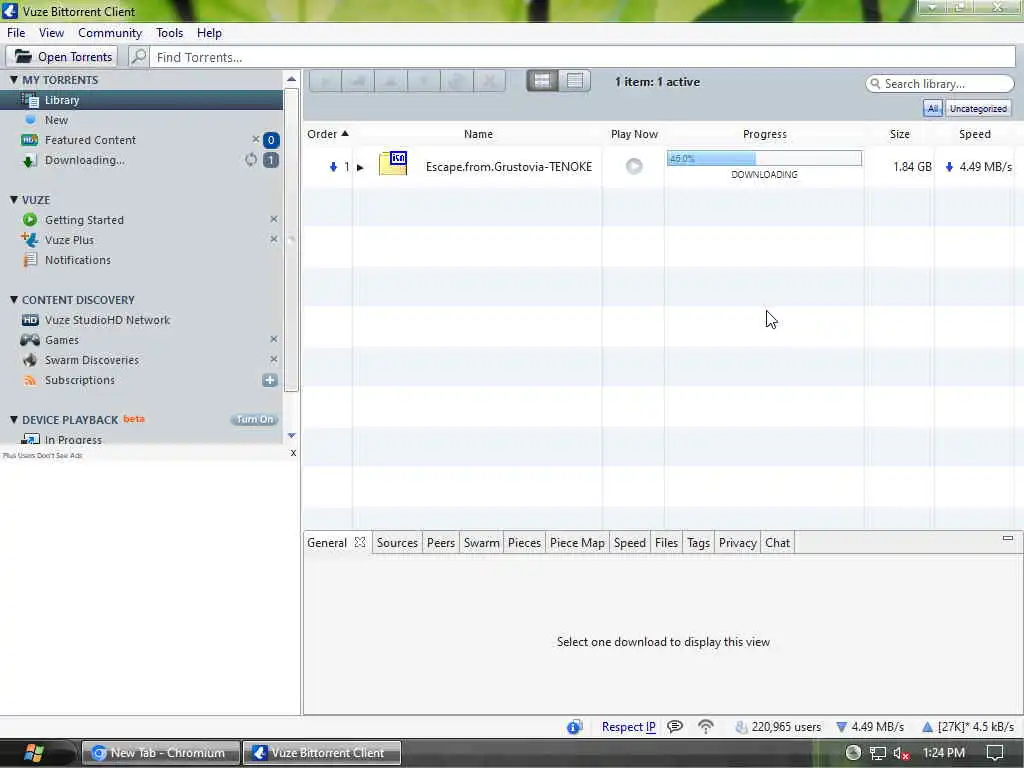Click the Respect IP link
This screenshot has height=768, width=1024.
click(628, 727)
